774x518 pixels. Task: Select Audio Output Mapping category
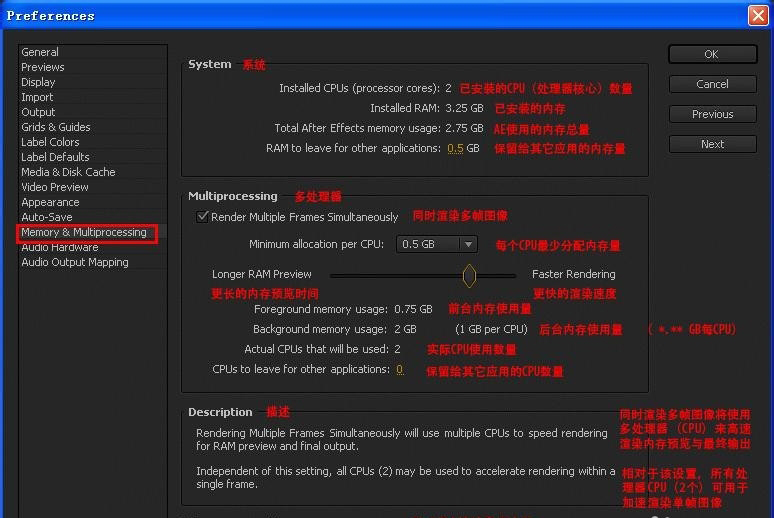pos(75,262)
